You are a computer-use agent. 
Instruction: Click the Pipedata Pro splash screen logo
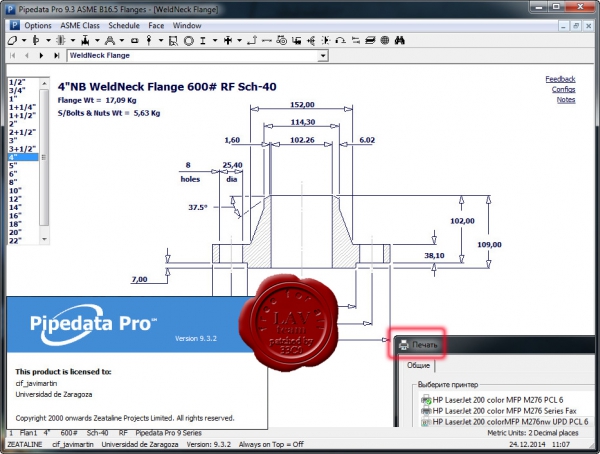[x=93, y=324]
